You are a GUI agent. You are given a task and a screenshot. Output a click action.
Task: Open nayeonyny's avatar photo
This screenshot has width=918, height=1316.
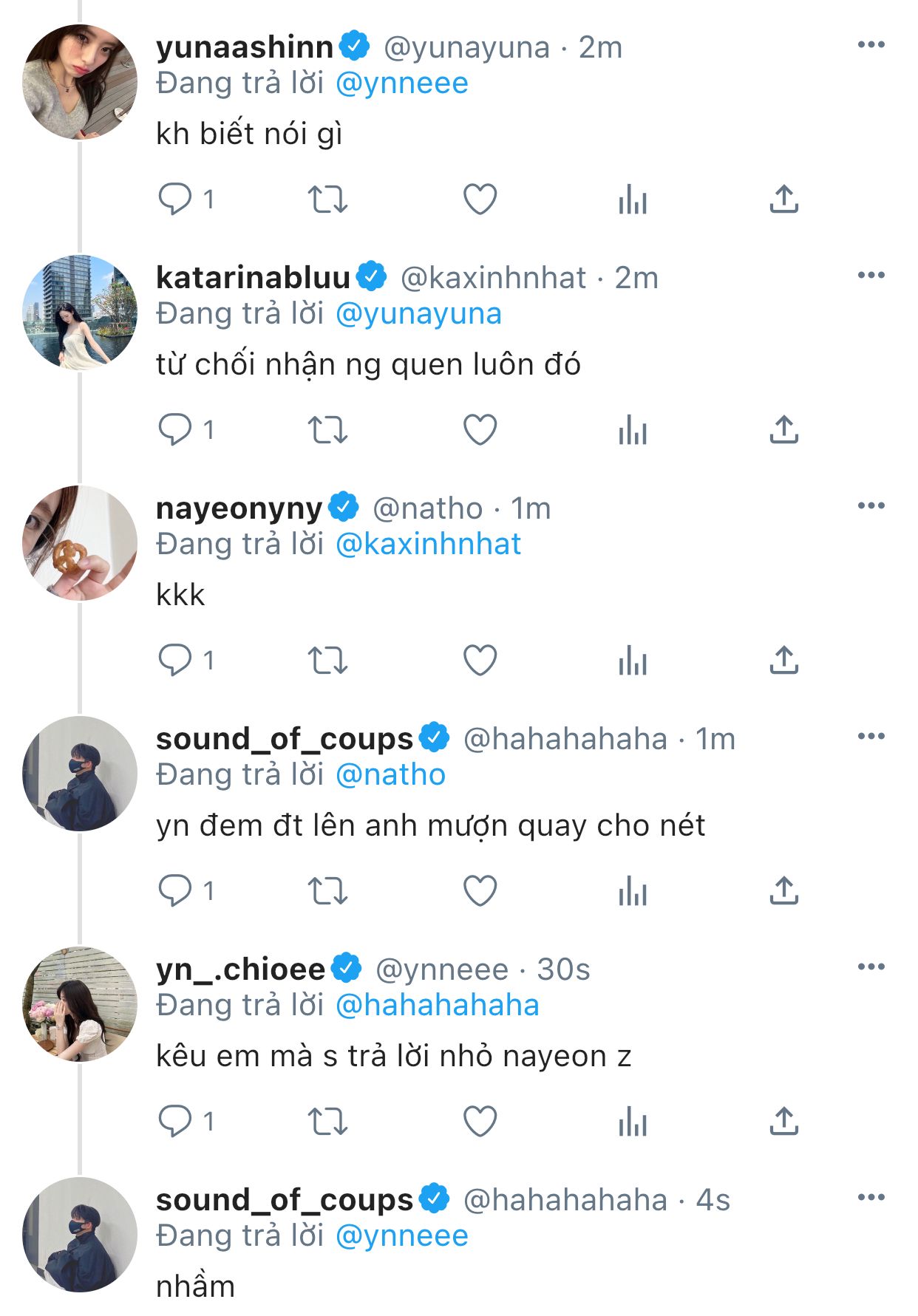80,543
